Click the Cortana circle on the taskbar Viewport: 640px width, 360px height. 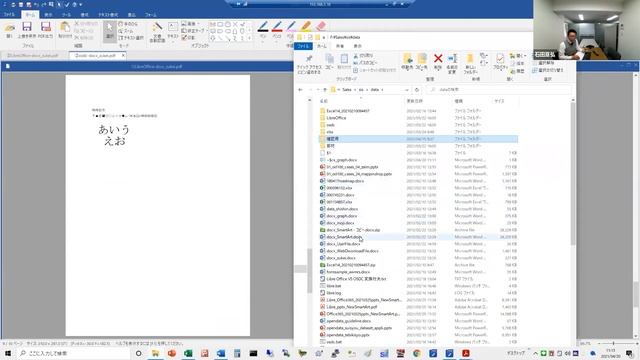click(x=139, y=353)
